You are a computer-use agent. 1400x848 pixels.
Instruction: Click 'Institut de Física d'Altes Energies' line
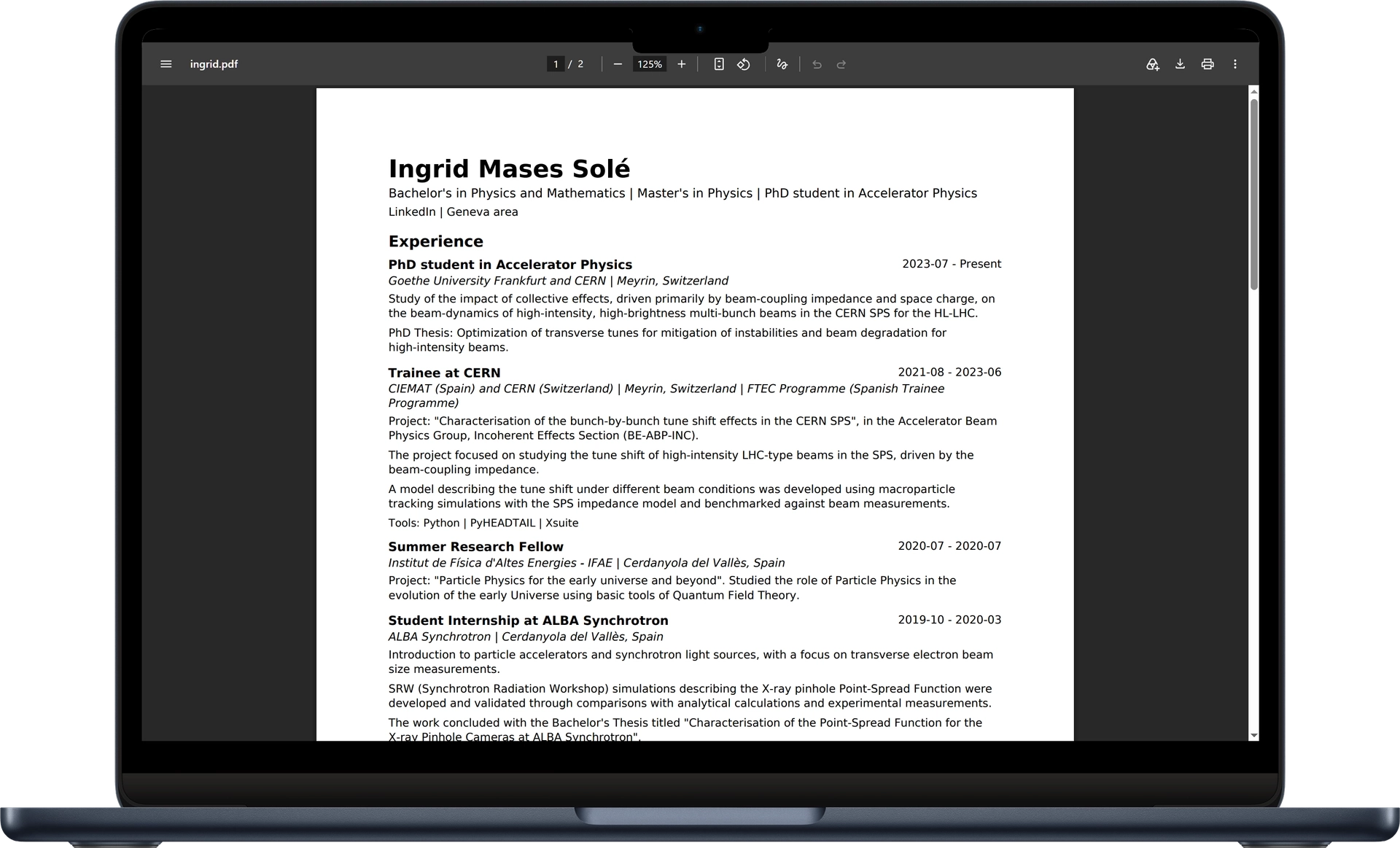point(586,563)
